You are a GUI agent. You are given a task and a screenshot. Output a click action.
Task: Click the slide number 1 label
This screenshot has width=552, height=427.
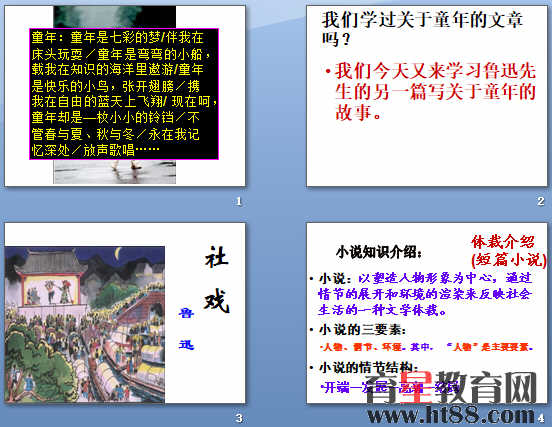tap(239, 201)
